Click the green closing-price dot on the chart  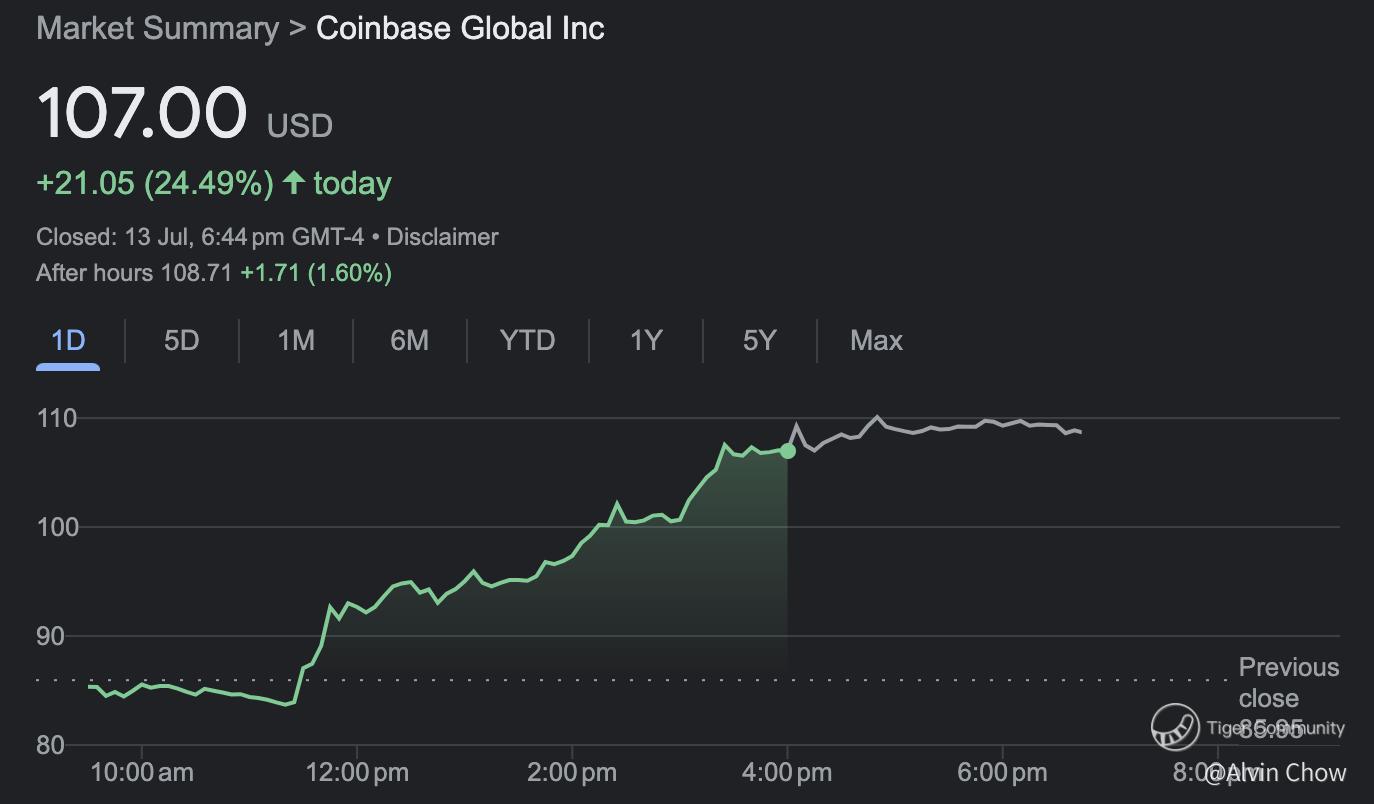pos(788,451)
